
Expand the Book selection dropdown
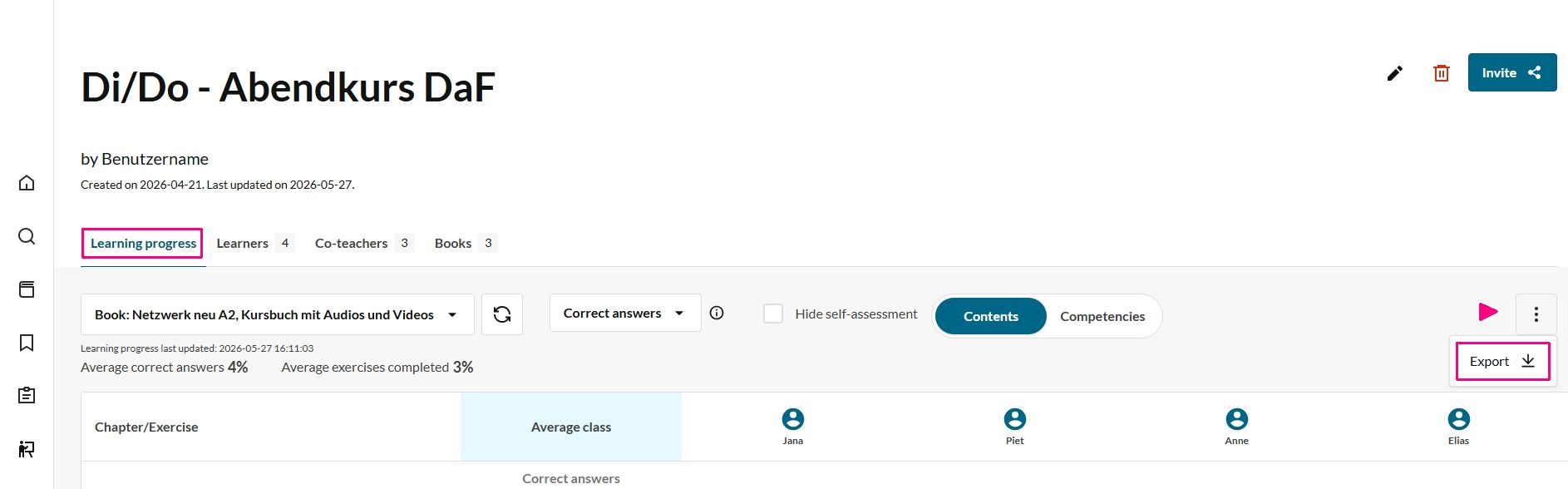(x=278, y=314)
